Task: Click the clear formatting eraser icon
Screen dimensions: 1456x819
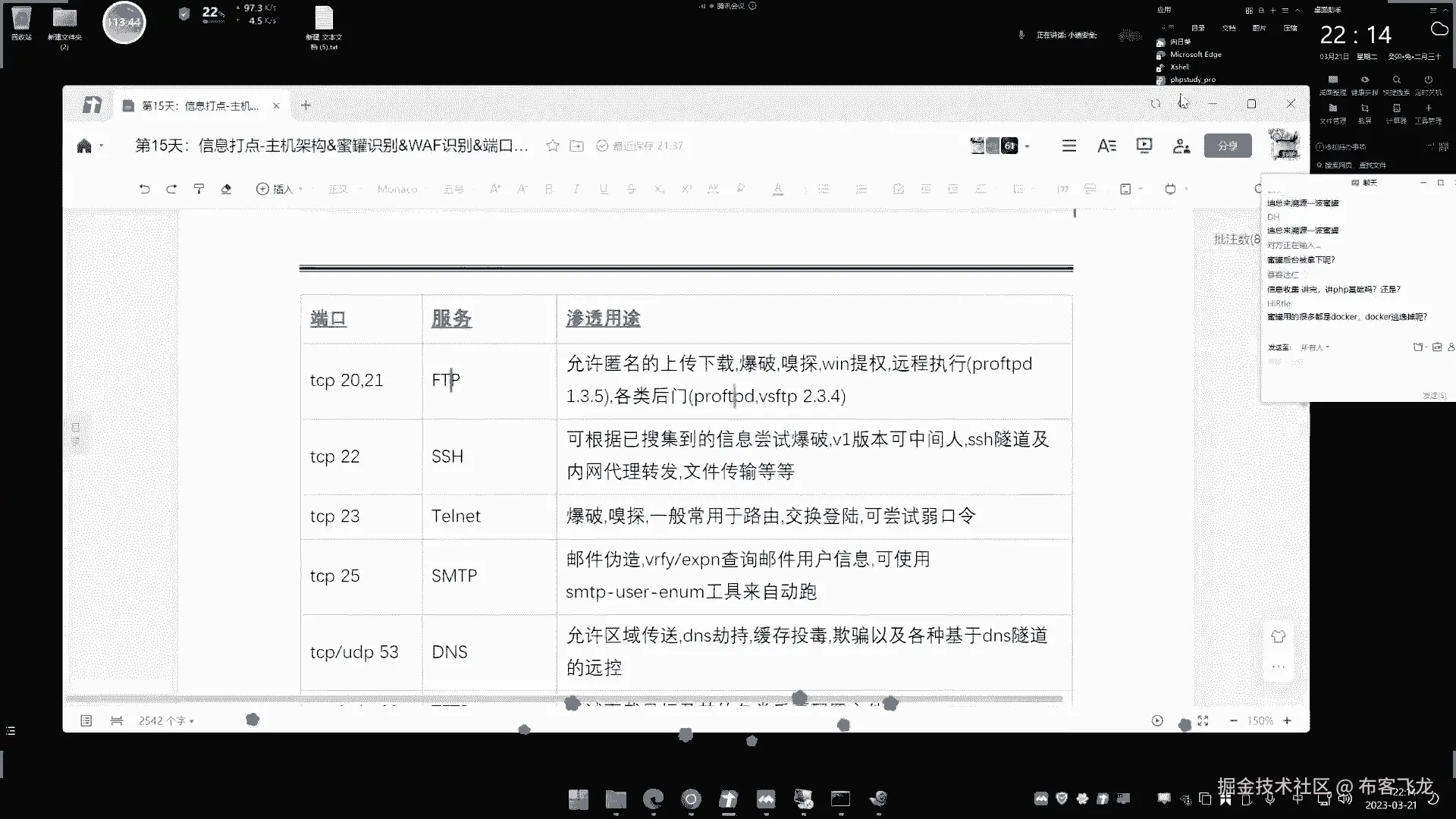Action: pos(226,189)
